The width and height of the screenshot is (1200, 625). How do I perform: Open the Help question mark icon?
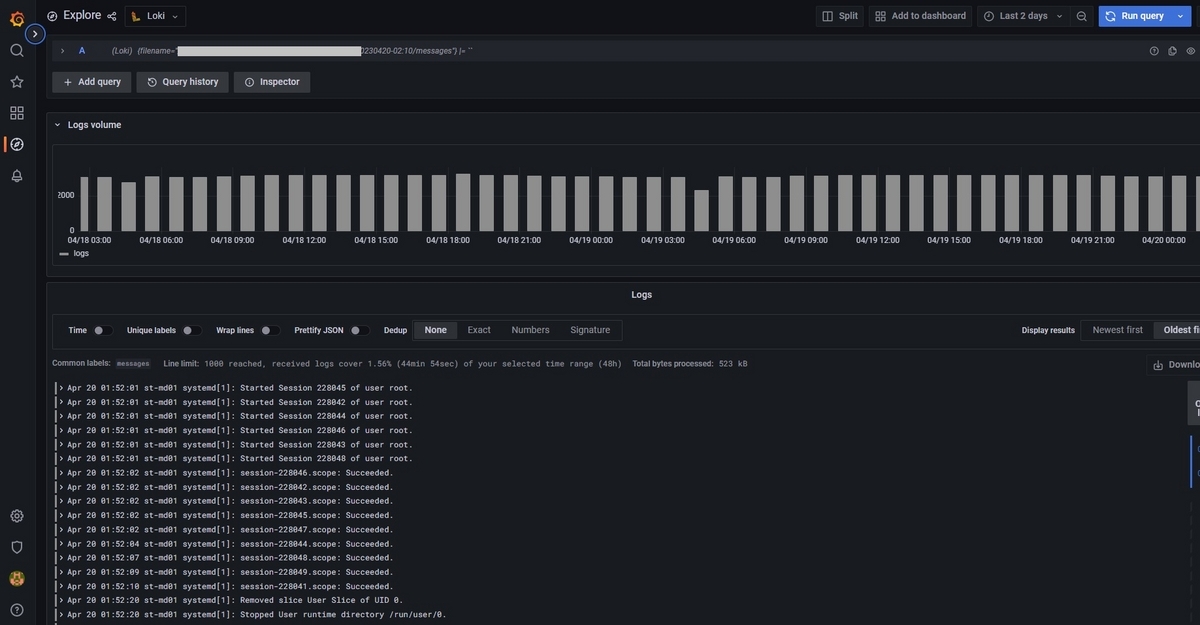(x=17, y=610)
